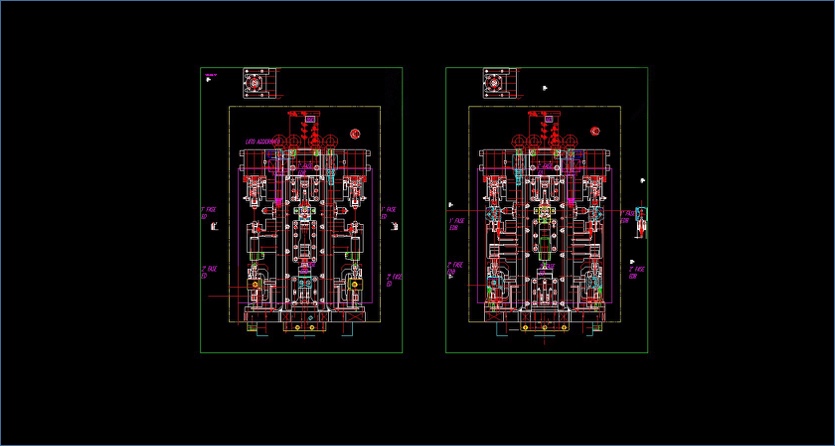Click the flange detail view in left drawing
Viewport: 835px width, 446px height.
click(257, 83)
